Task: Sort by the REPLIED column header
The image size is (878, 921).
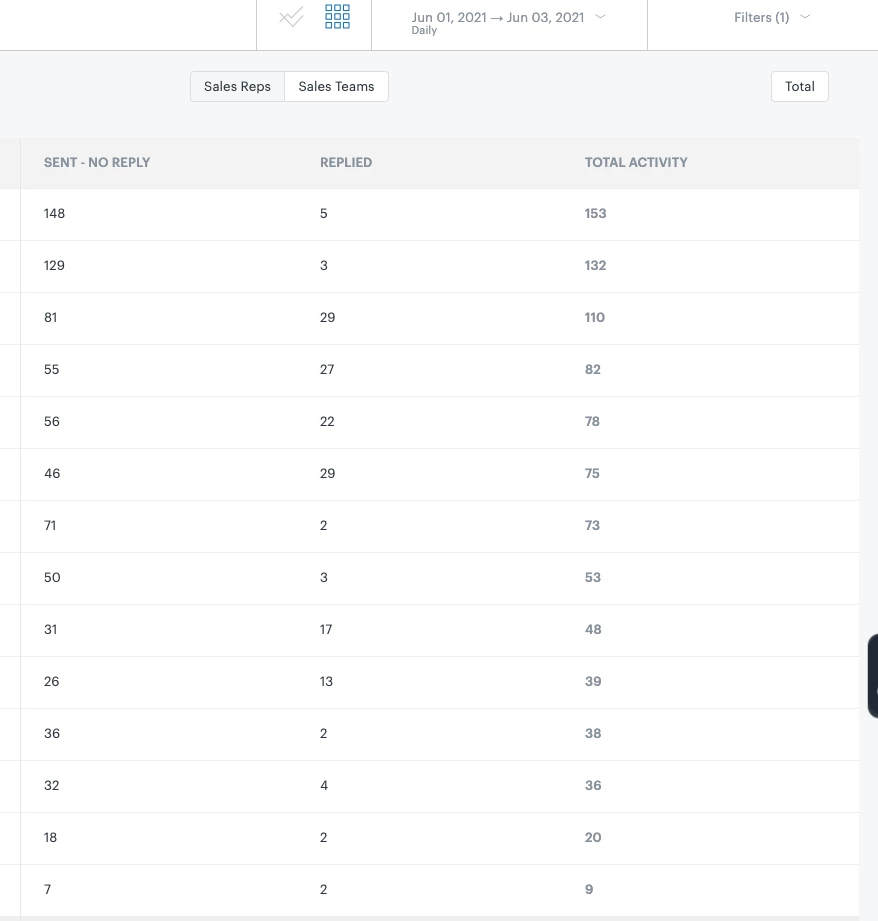Action: pos(346,163)
